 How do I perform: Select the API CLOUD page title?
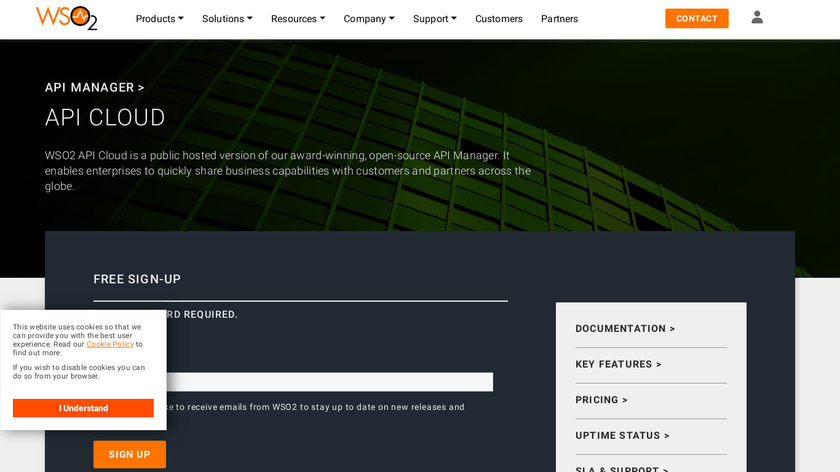105,117
